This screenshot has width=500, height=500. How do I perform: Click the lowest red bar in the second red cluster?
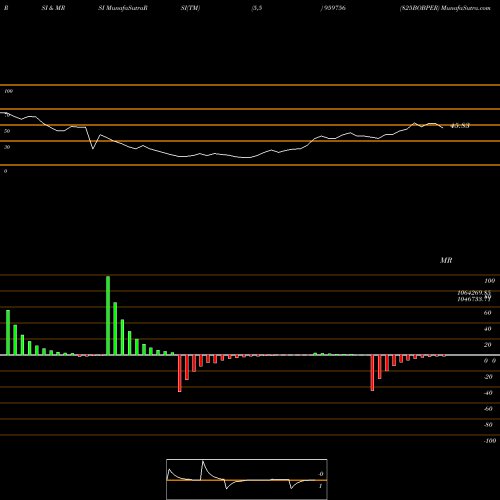[x=372, y=373]
